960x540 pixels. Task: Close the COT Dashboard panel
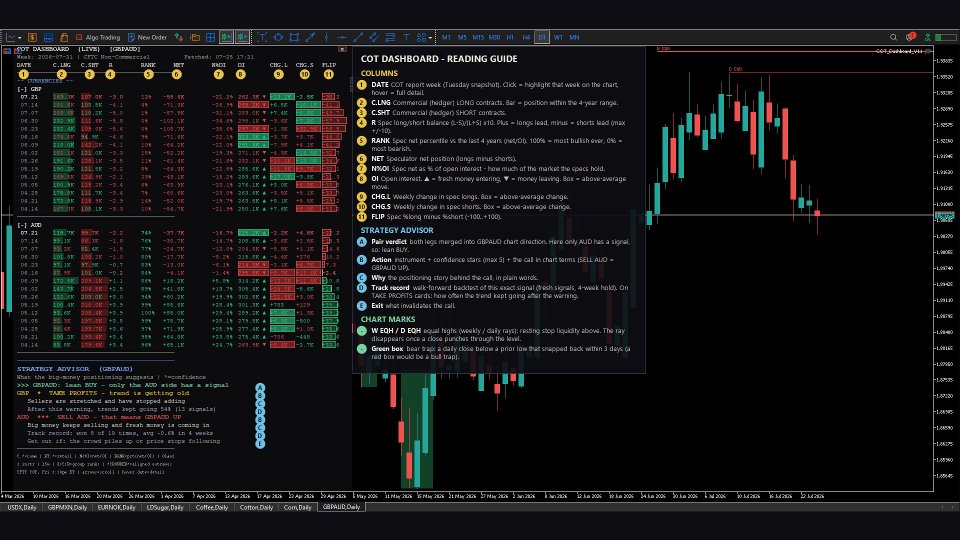tap(342, 49)
